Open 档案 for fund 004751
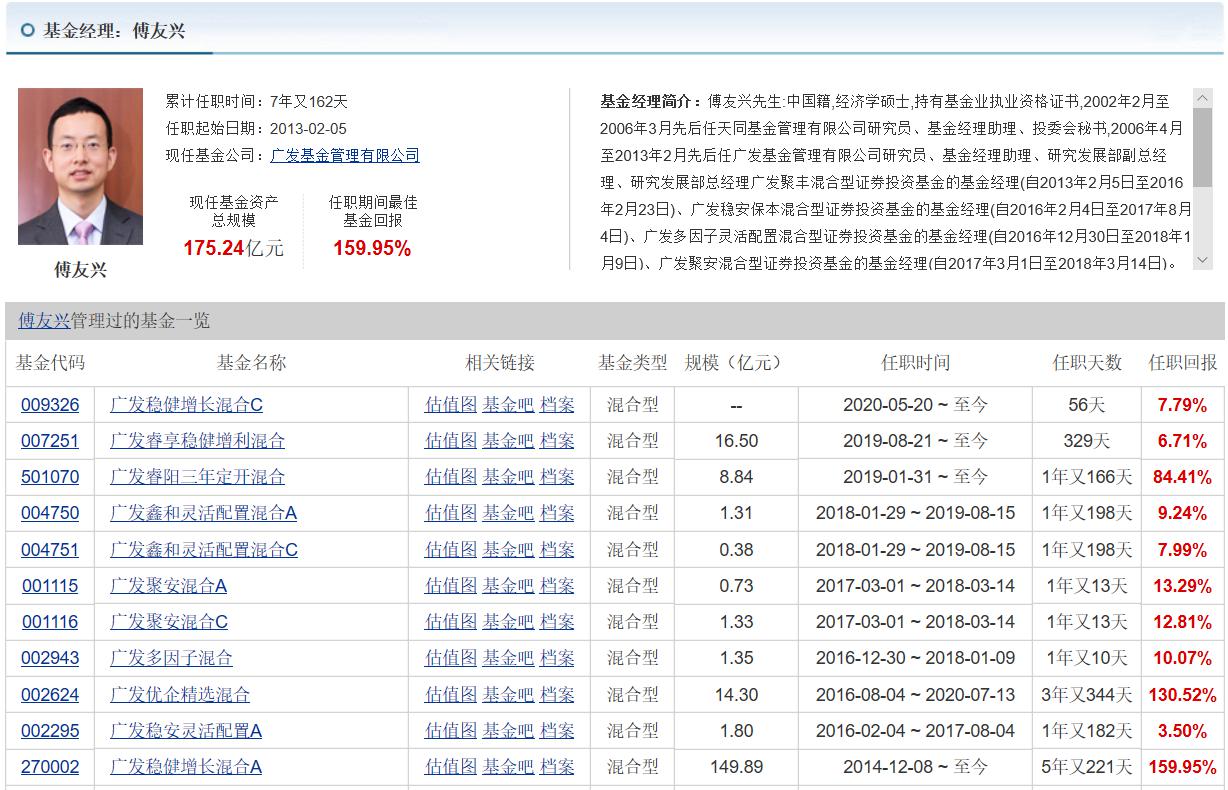The height and width of the screenshot is (790, 1228). tap(557, 549)
